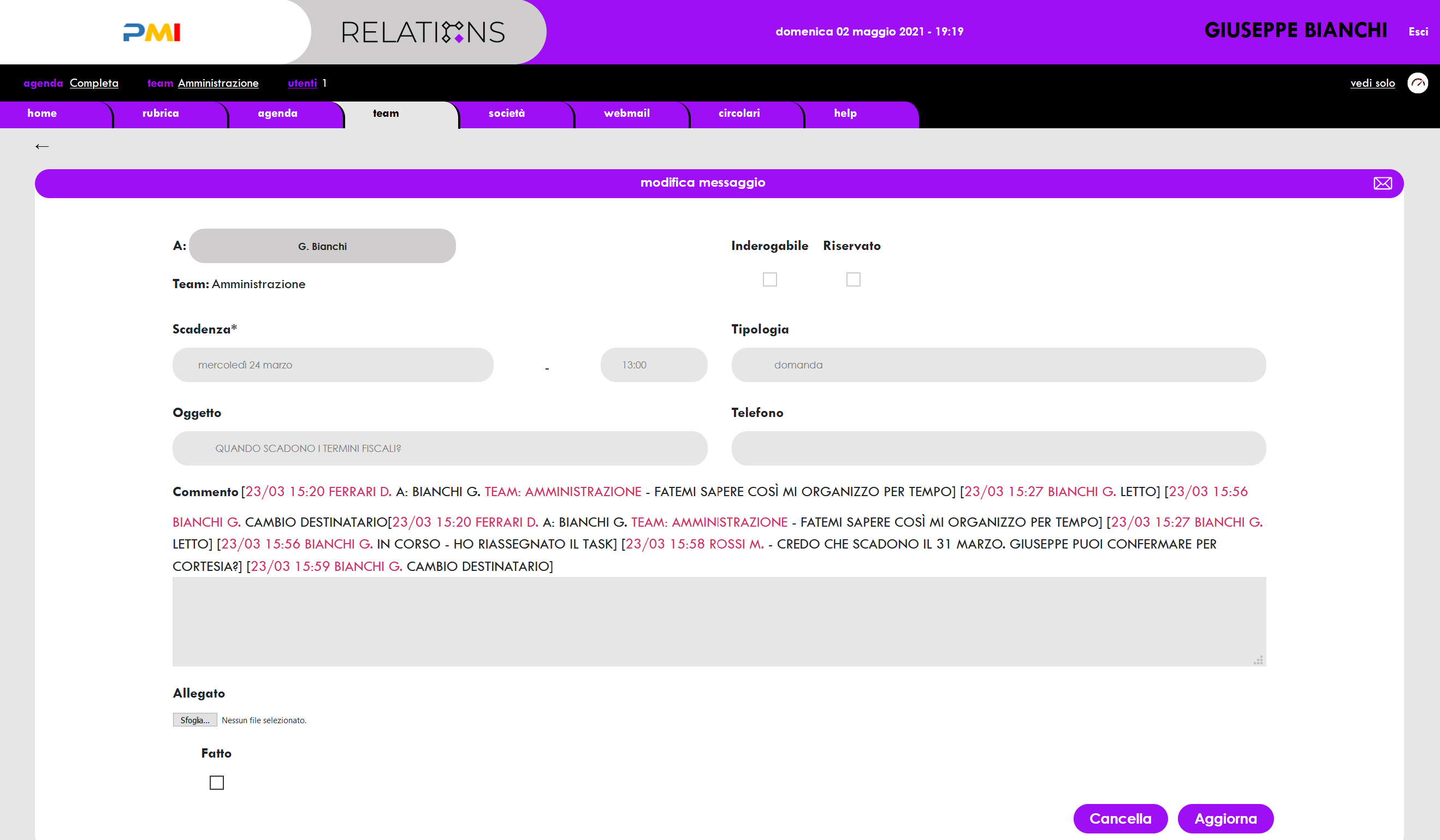
Task: Open the rubrica tab
Action: (x=171, y=114)
